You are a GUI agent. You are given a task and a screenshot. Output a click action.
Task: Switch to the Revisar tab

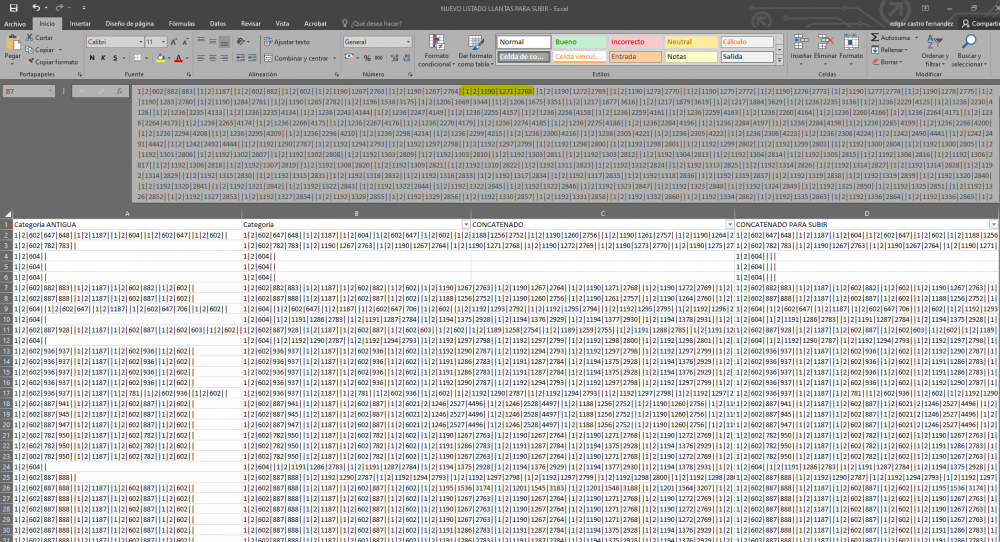click(251, 24)
